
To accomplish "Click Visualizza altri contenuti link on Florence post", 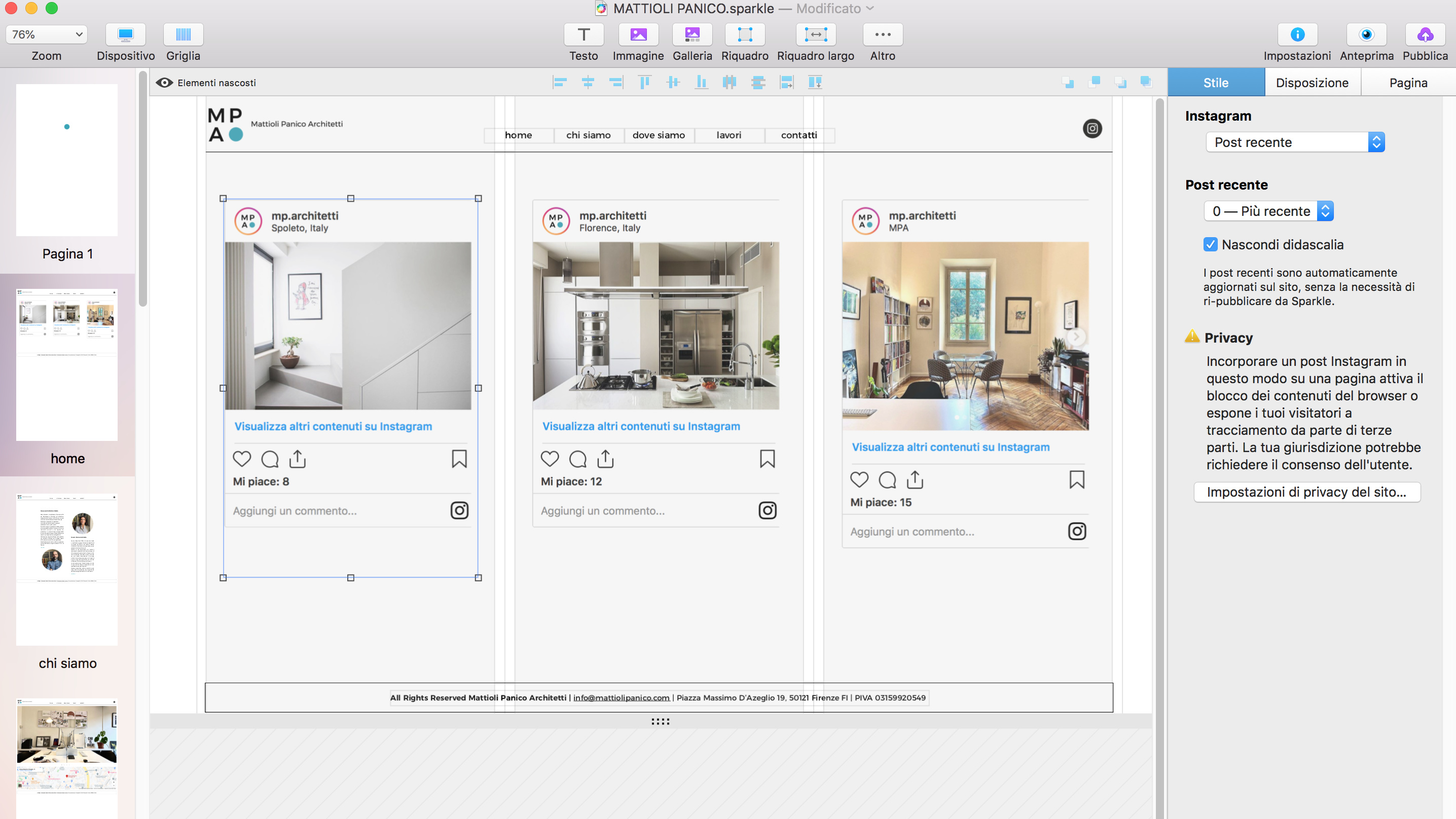I will [x=641, y=427].
